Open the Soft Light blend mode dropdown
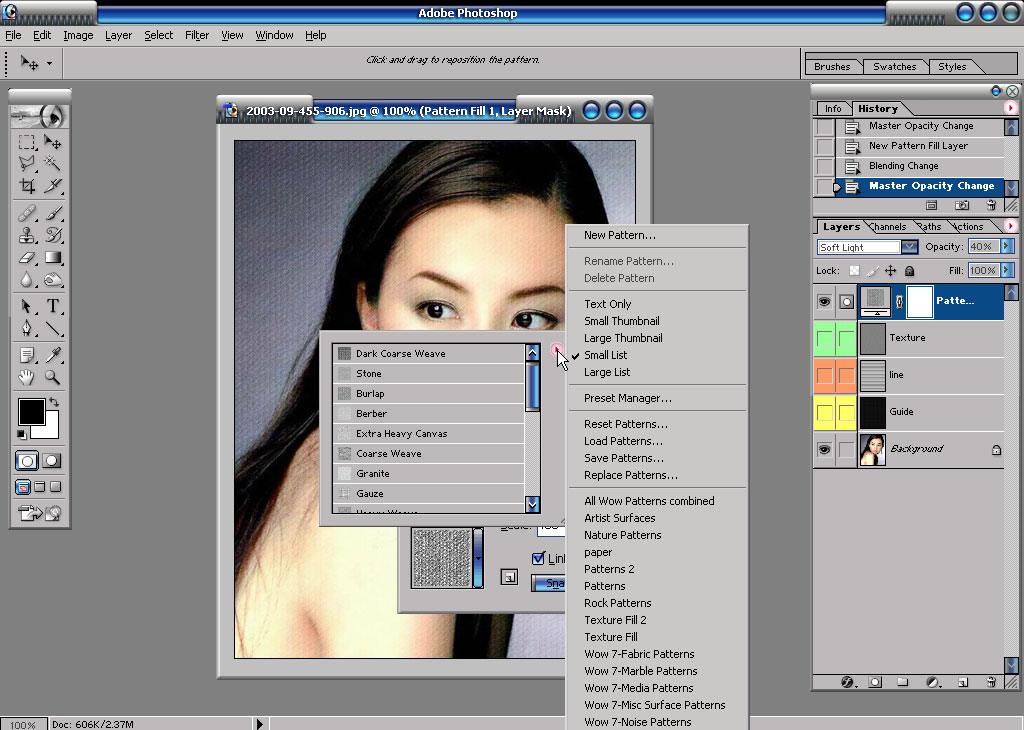1024x730 pixels. tap(910, 247)
